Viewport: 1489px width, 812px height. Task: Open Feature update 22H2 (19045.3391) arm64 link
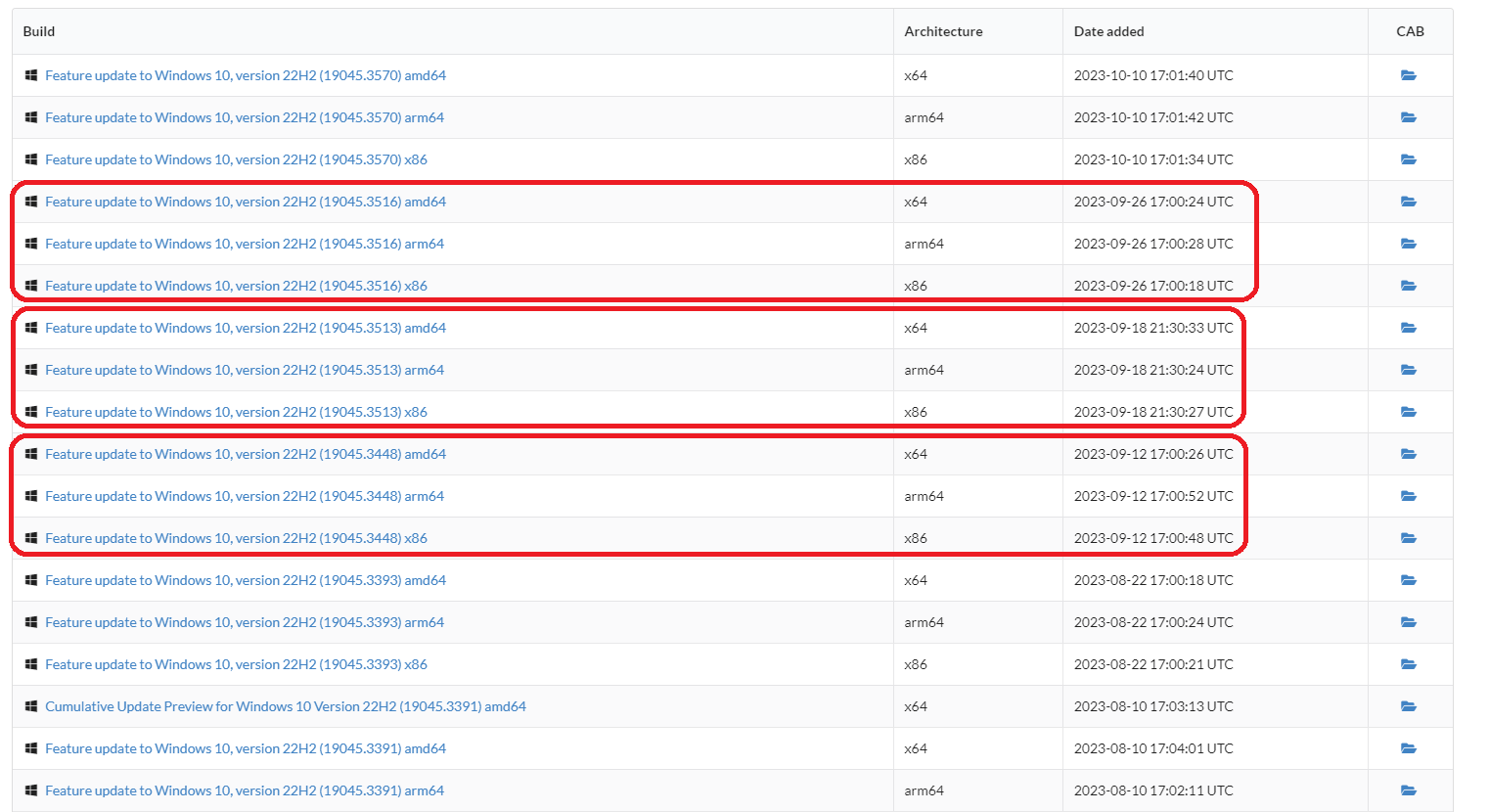pyautogui.click(x=245, y=790)
